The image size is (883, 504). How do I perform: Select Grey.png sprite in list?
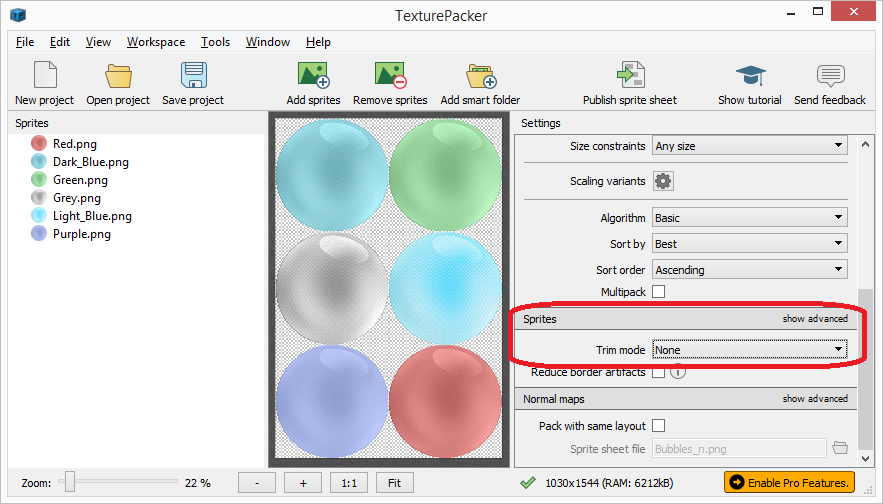coord(66,198)
